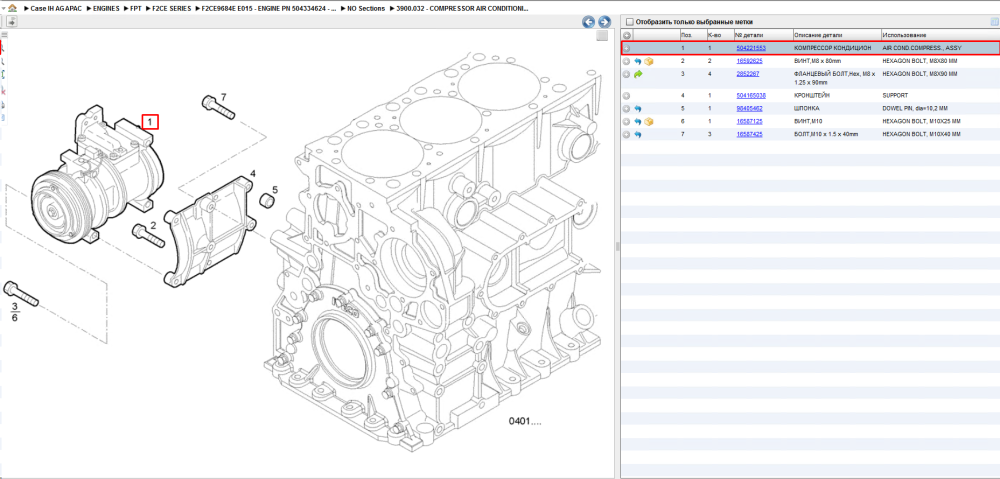Sort by the 'К-во' column header
This screenshot has width=1000, height=479.
point(720,35)
